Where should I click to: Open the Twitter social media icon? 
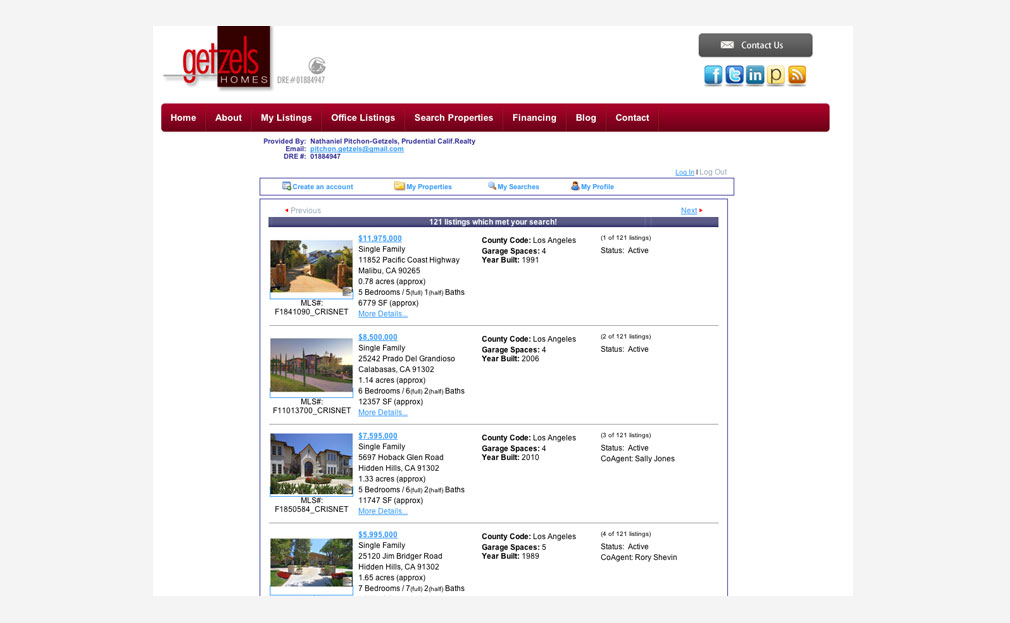(734, 75)
